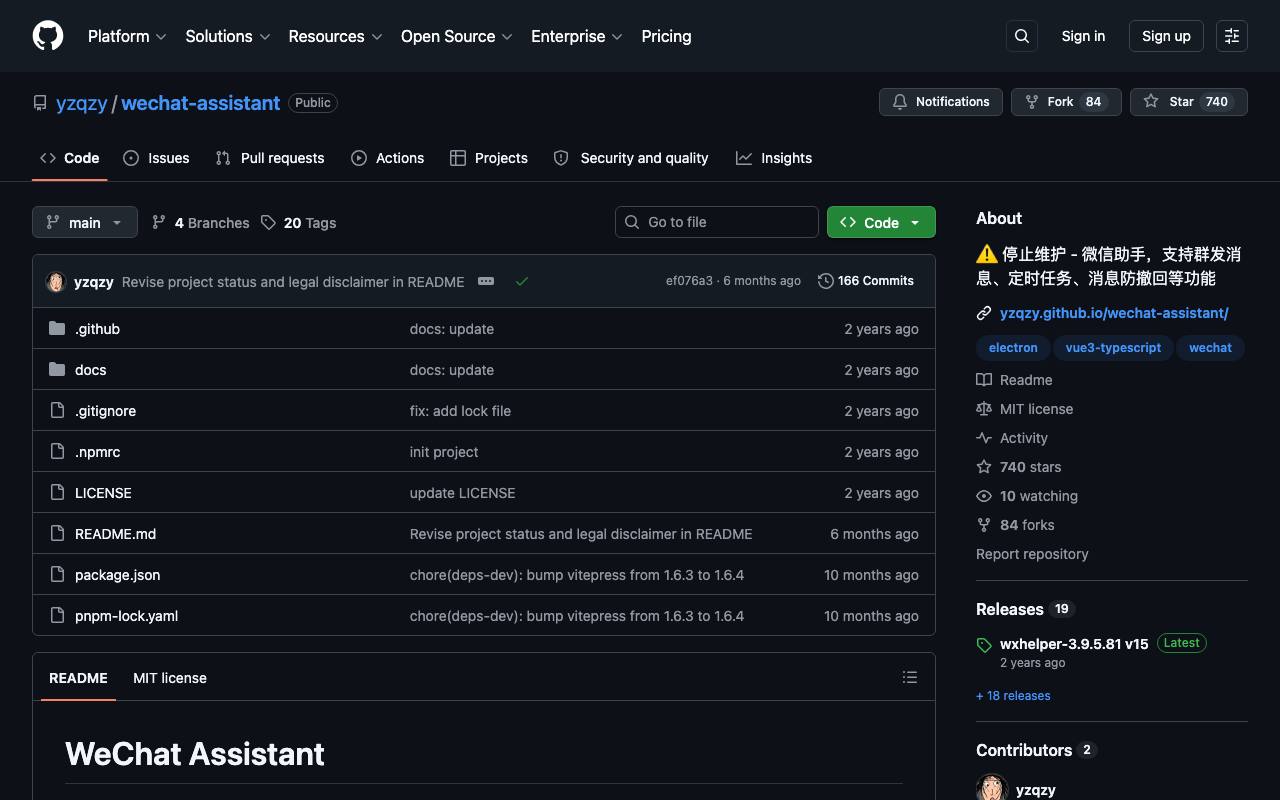View the 4 Branches link
Viewport: 1280px width, 800px height.
(200, 222)
